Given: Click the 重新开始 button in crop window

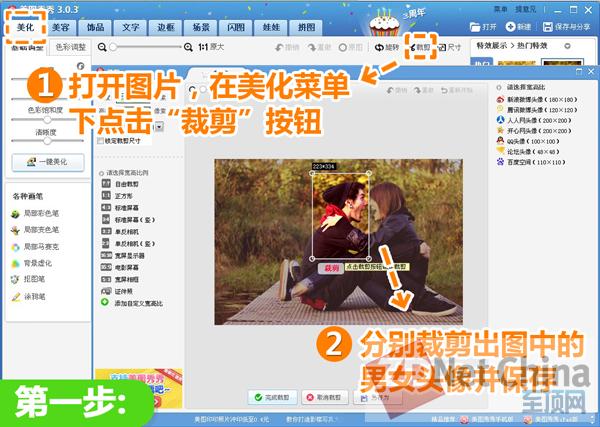Looking at the screenshot, I should click(457, 90).
